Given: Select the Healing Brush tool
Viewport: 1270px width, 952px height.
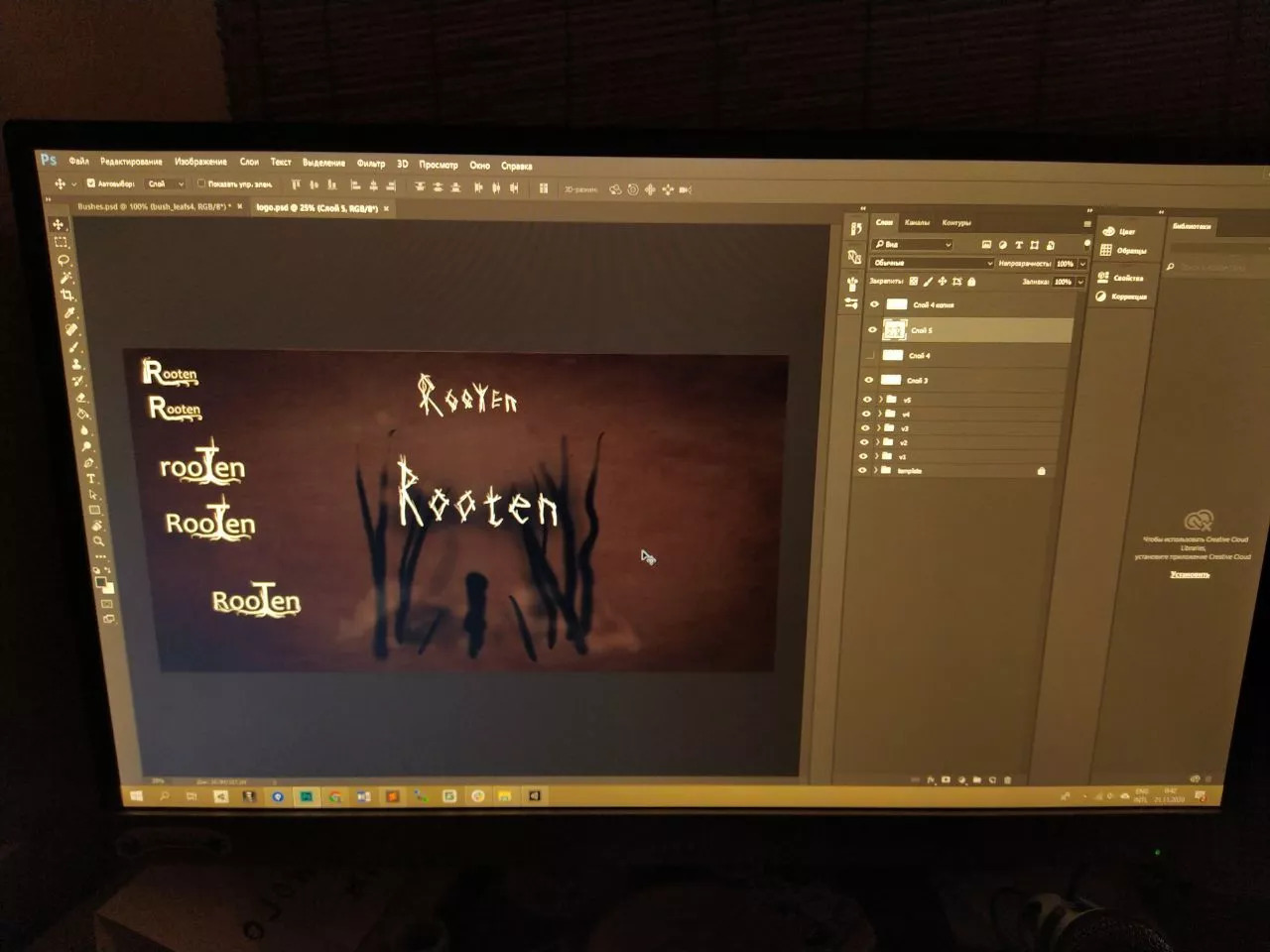Looking at the screenshot, I should pyautogui.click(x=70, y=329).
